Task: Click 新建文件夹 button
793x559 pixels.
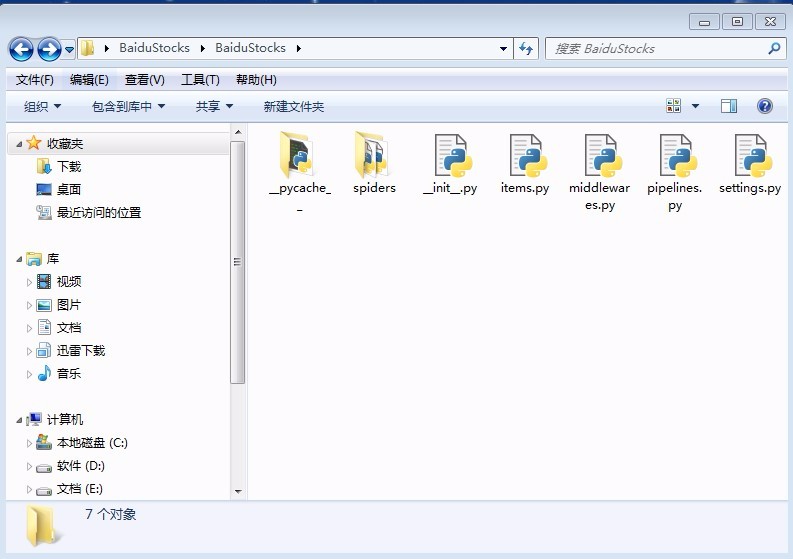Action: point(293,106)
